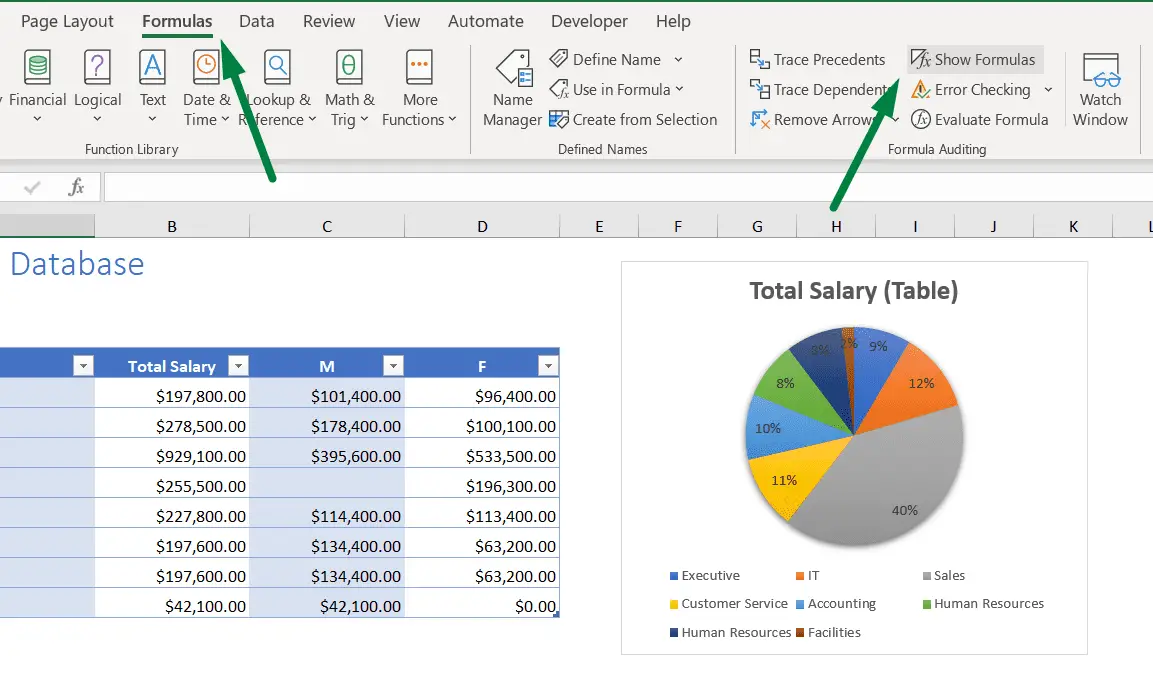Select column D header
1153x677 pixels.
click(482, 226)
